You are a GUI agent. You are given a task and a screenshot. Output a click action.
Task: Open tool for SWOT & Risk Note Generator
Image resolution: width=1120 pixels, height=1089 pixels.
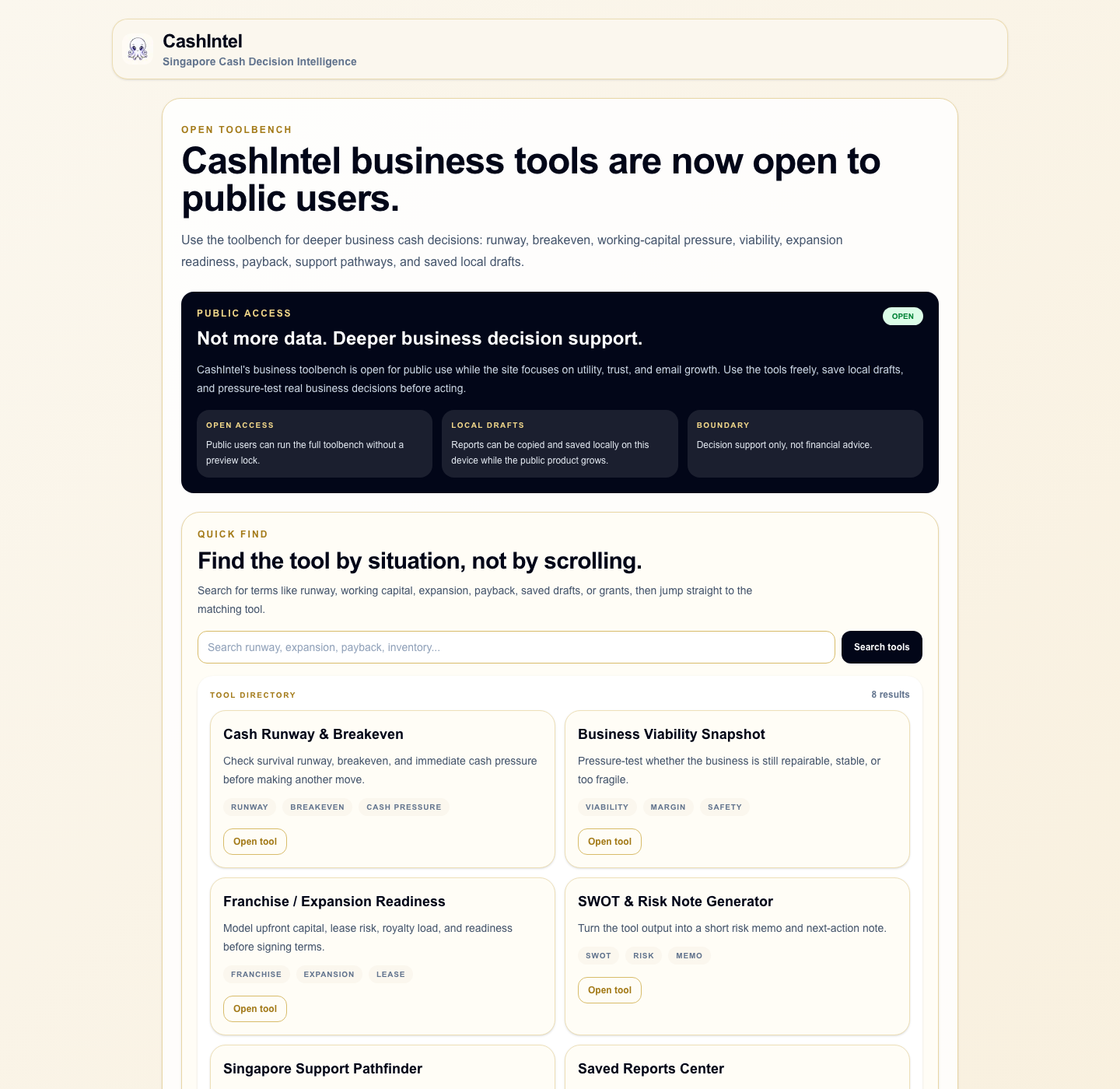coord(610,990)
